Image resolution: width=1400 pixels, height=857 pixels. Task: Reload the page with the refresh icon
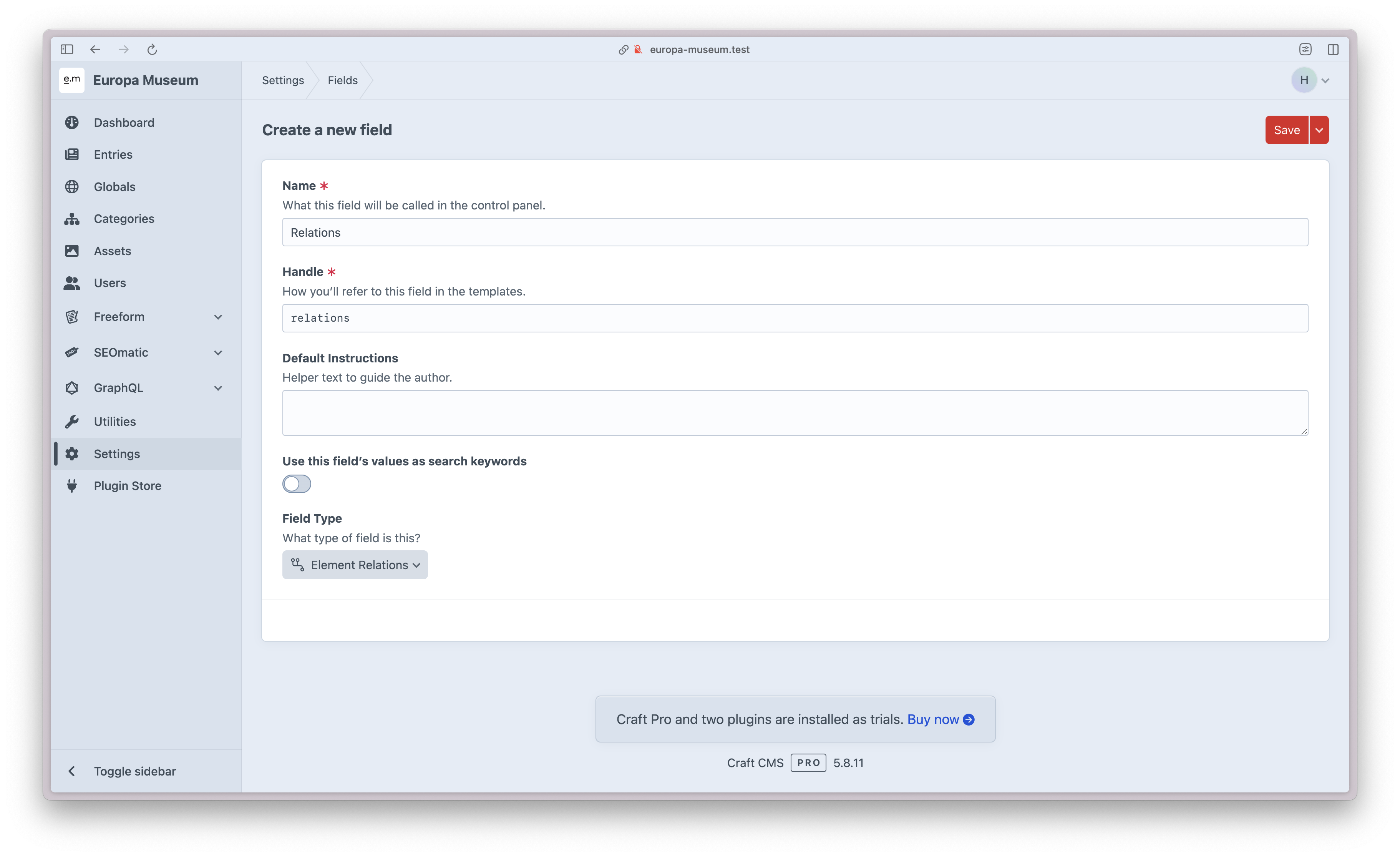(x=152, y=50)
